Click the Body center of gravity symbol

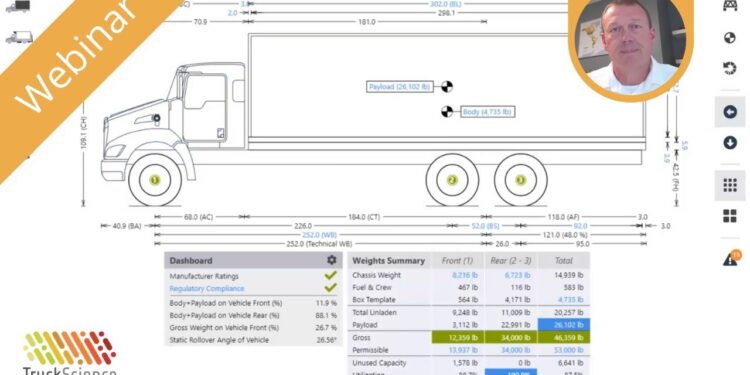(447, 112)
